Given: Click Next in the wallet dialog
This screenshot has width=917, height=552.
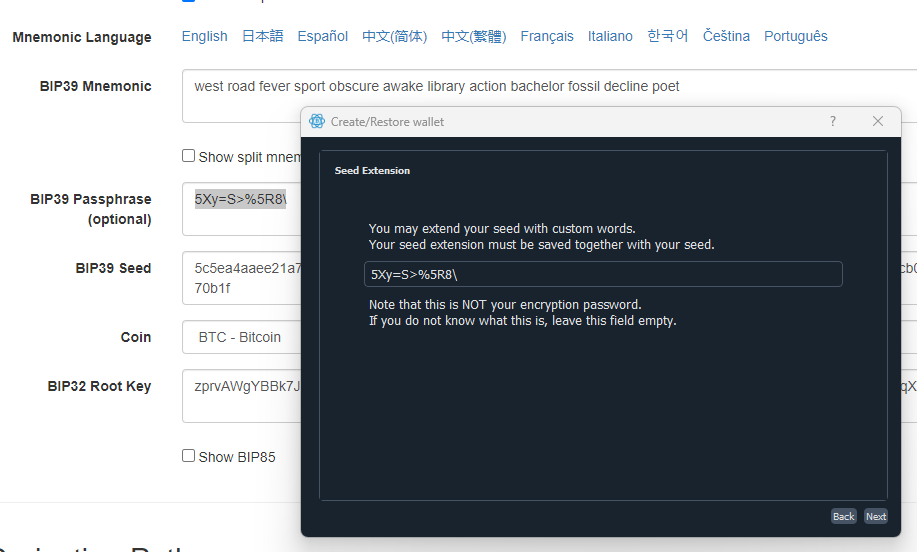Looking at the screenshot, I should [875, 516].
